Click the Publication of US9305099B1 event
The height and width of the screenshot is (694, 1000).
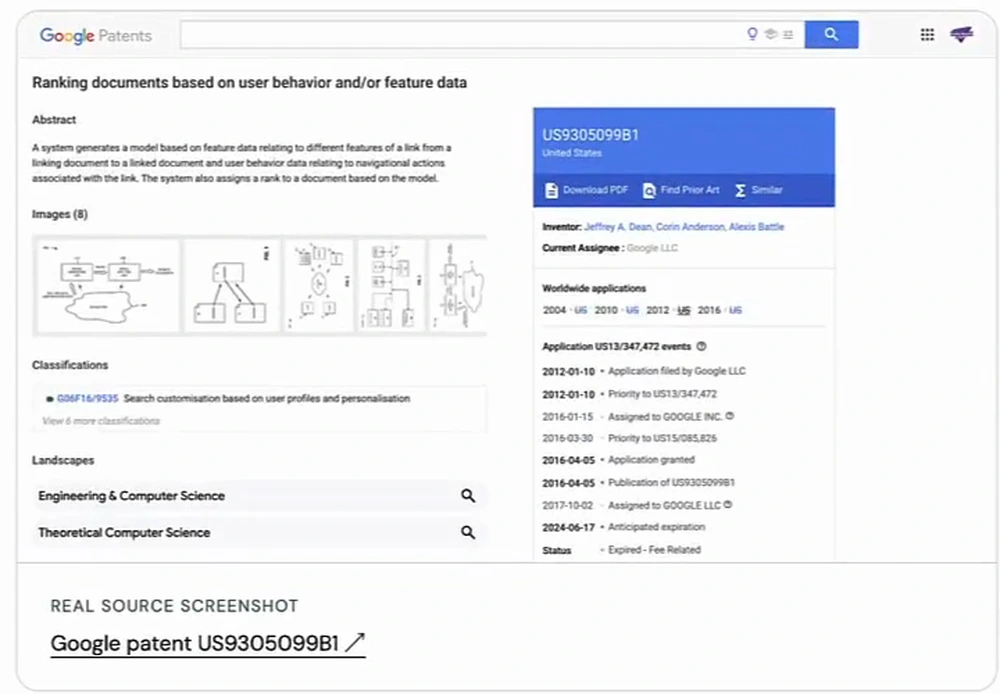point(671,482)
